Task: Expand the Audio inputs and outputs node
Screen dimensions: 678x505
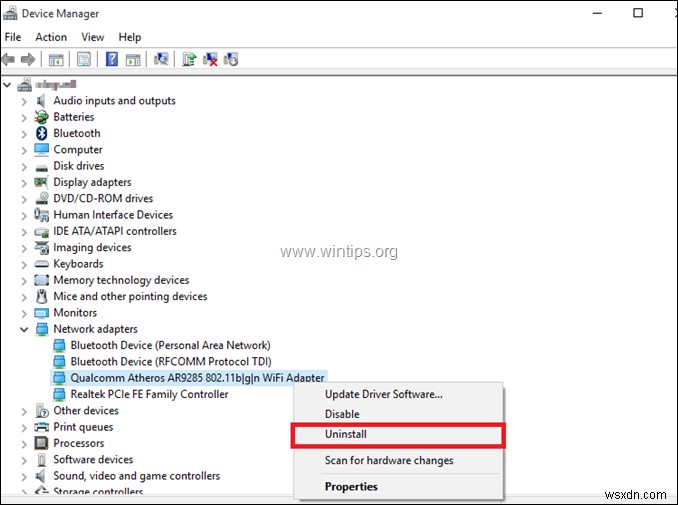Action: [24, 102]
